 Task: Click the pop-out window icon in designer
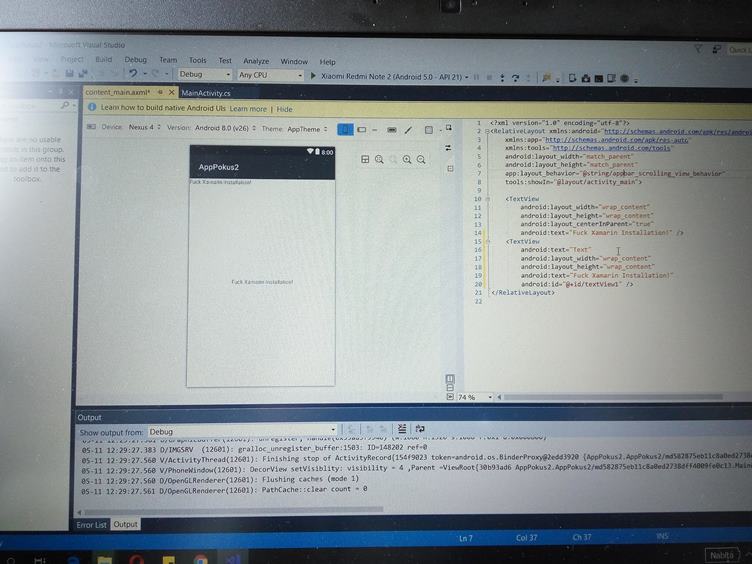click(x=448, y=128)
